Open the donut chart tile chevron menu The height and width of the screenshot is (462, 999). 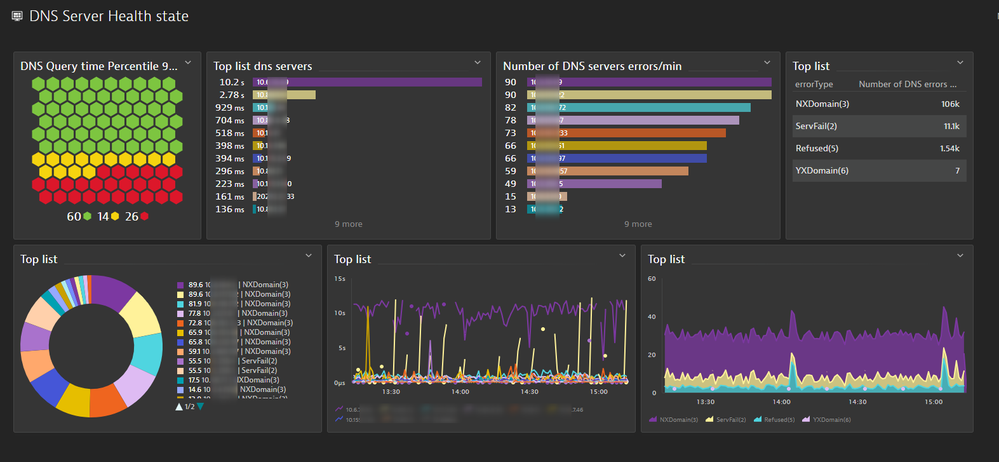pyautogui.click(x=309, y=256)
